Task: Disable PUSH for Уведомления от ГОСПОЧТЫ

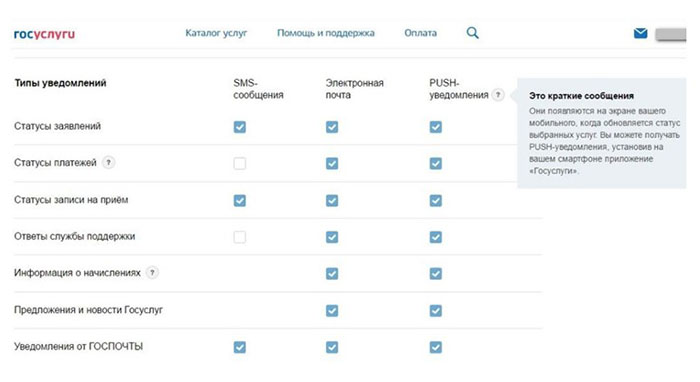Action: pyautogui.click(x=436, y=347)
